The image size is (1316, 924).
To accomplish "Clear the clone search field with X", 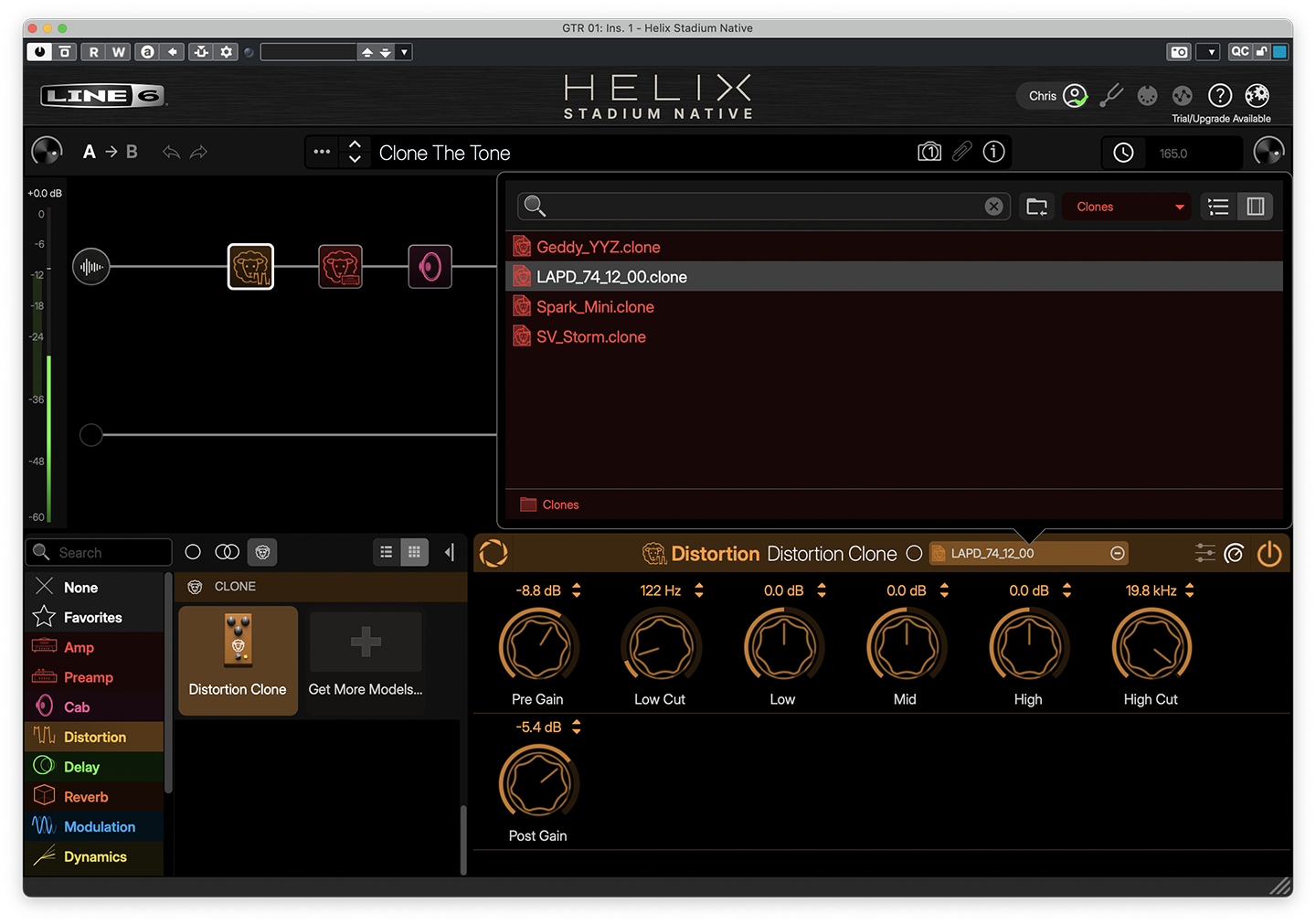I will click(x=993, y=207).
